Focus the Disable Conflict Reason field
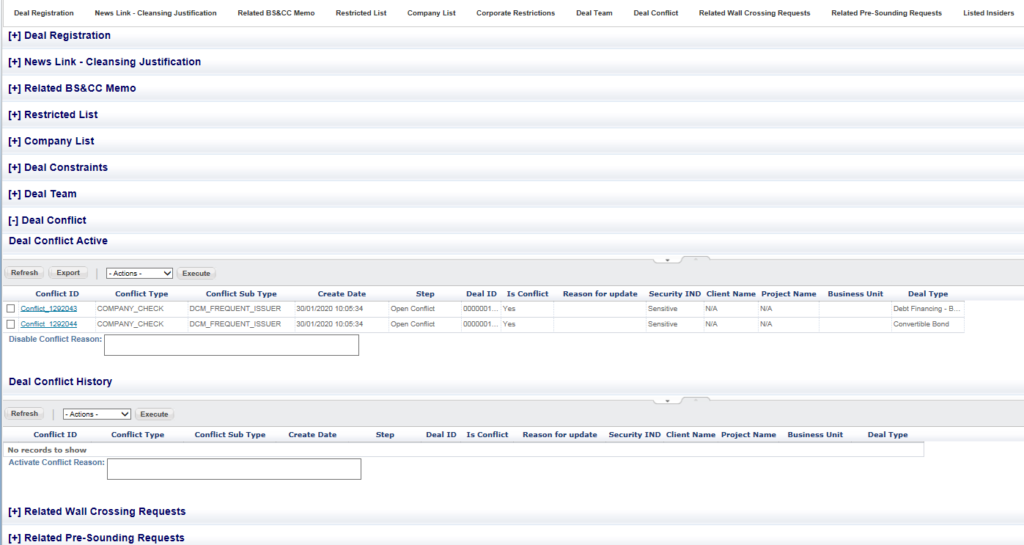Screen dimensions: 1024x545 (231, 345)
